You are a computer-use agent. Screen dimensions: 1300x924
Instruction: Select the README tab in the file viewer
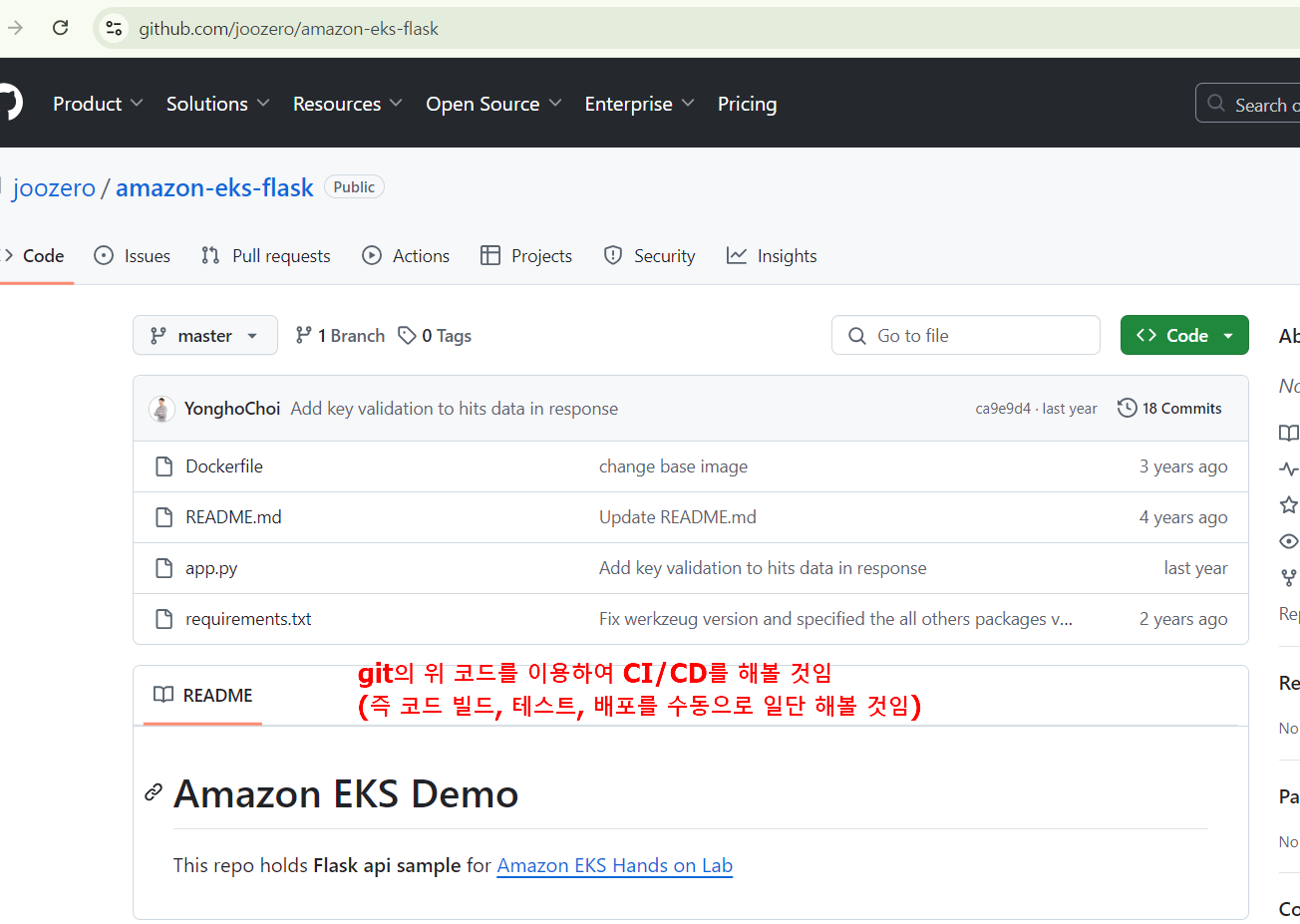pyautogui.click(x=202, y=696)
